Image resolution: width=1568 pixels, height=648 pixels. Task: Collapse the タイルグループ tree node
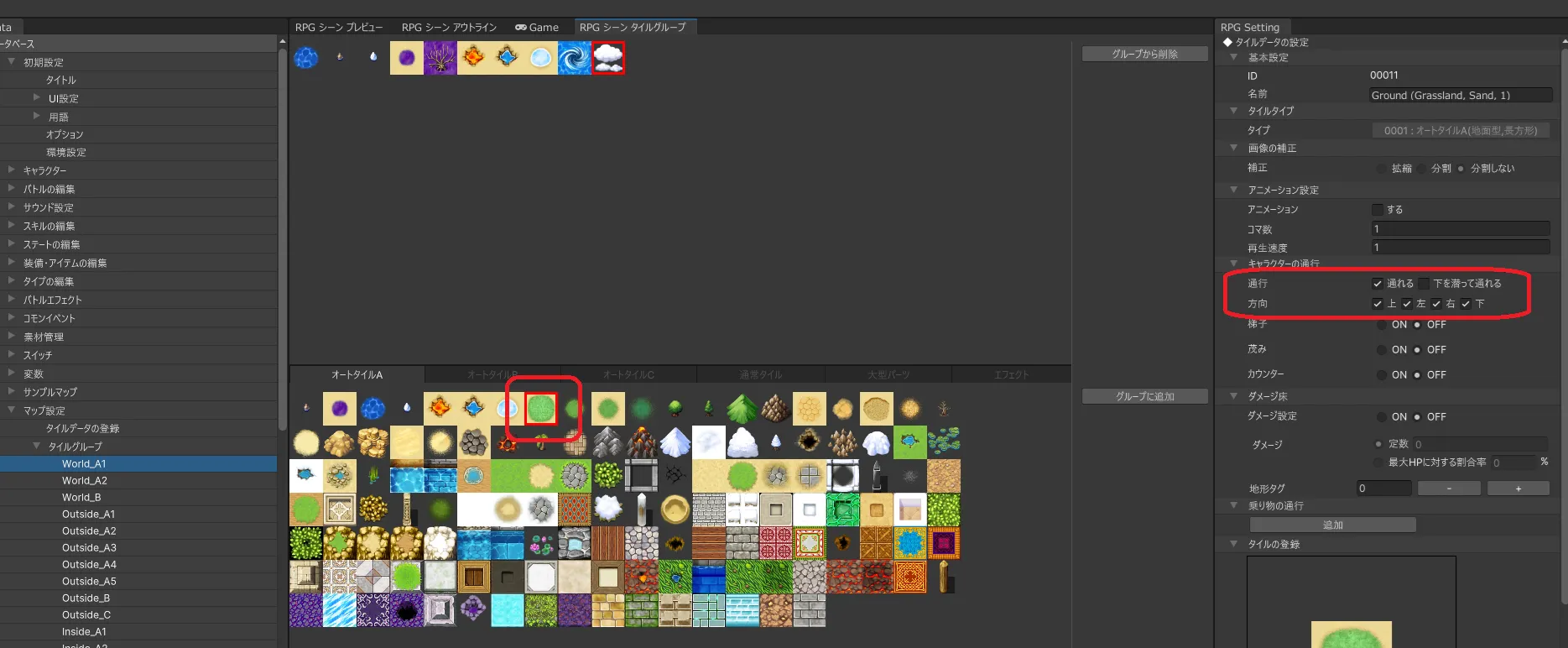[37, 447]
